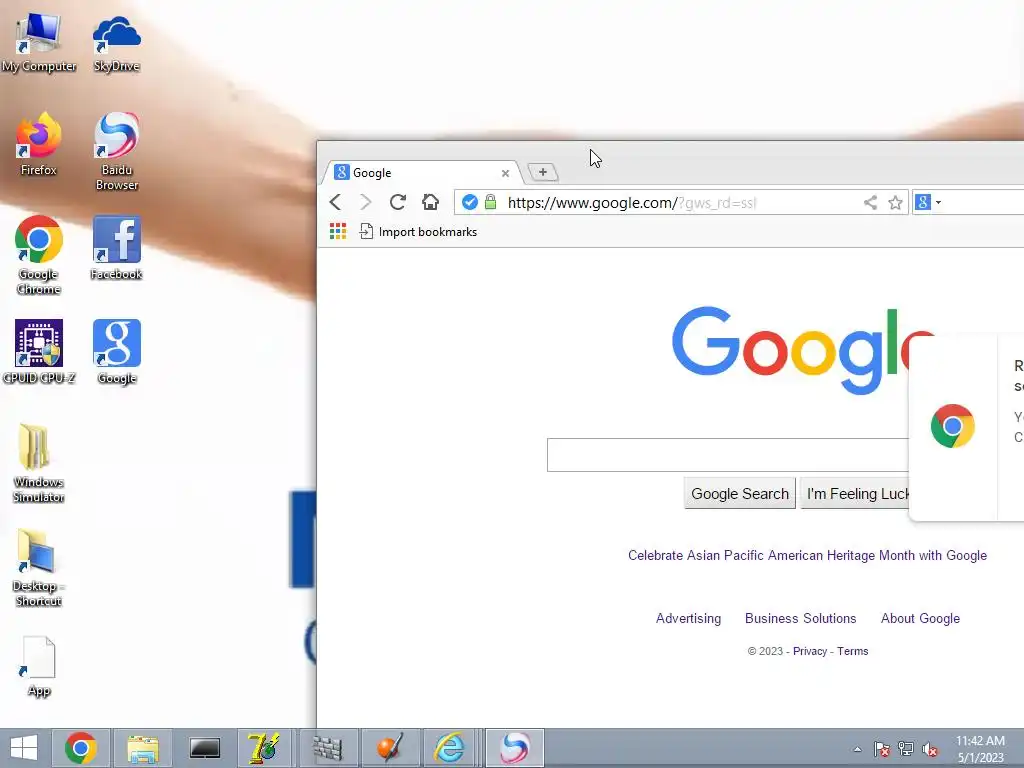This screenshot has height=768, width=1024.
Task: Reload the Google page
Action: pyautogui.click(x=398, y=202)
